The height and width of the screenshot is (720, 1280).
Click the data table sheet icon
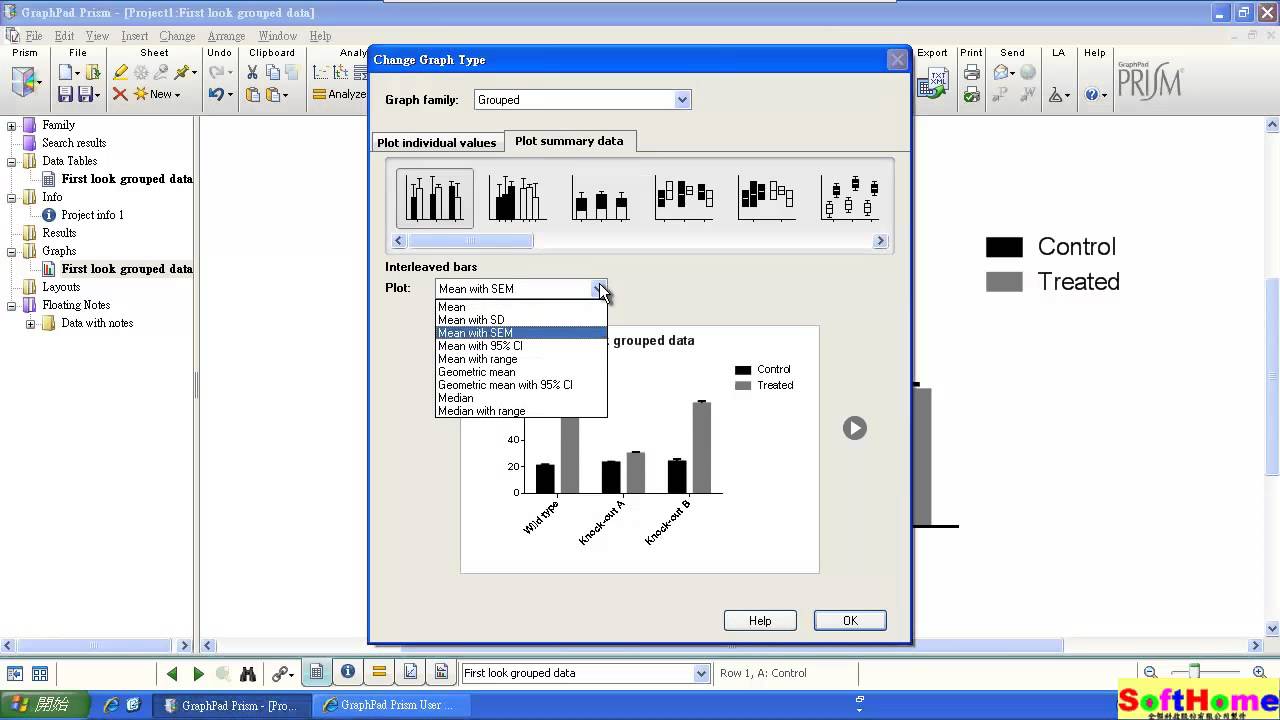point(316,673)
